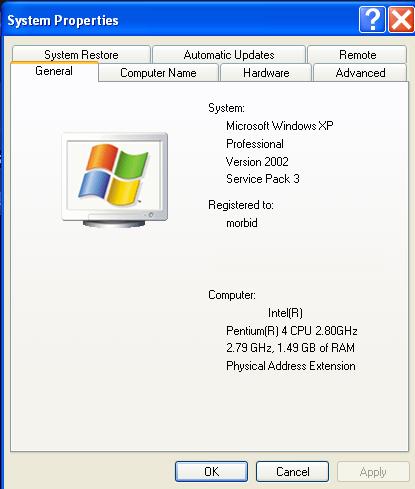Go to the General tab
Image resolution: width=415 pixels, height=489 pixels.
tap(54, 71)
